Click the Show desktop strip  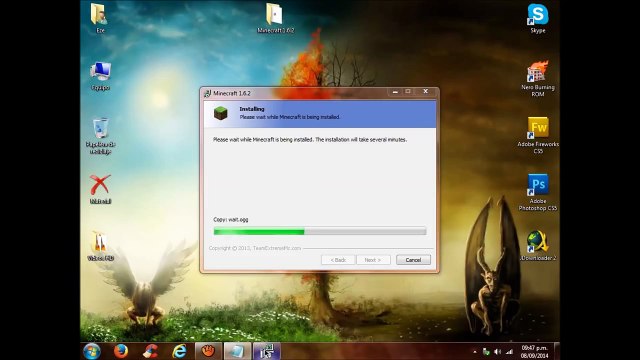(x=557, y=351)
